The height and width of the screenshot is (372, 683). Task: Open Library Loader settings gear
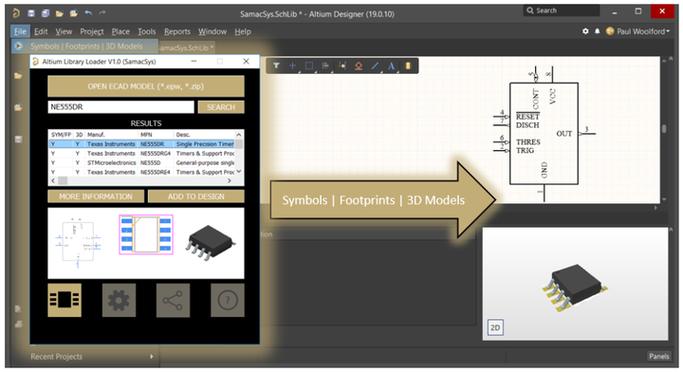[x=119, y=300]
